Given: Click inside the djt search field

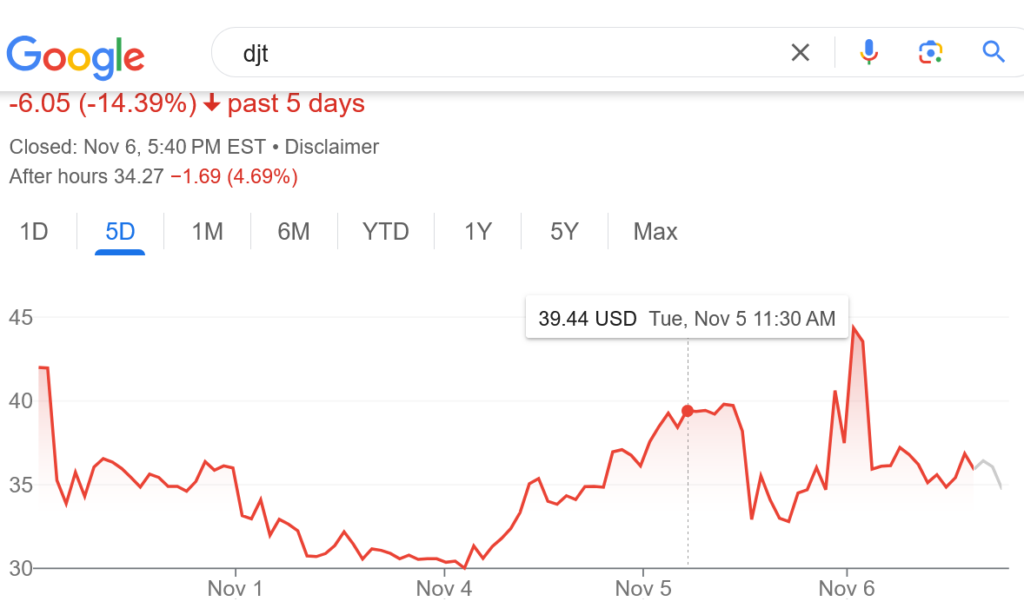Looking at the screenshot, I should tap(500, 53).
